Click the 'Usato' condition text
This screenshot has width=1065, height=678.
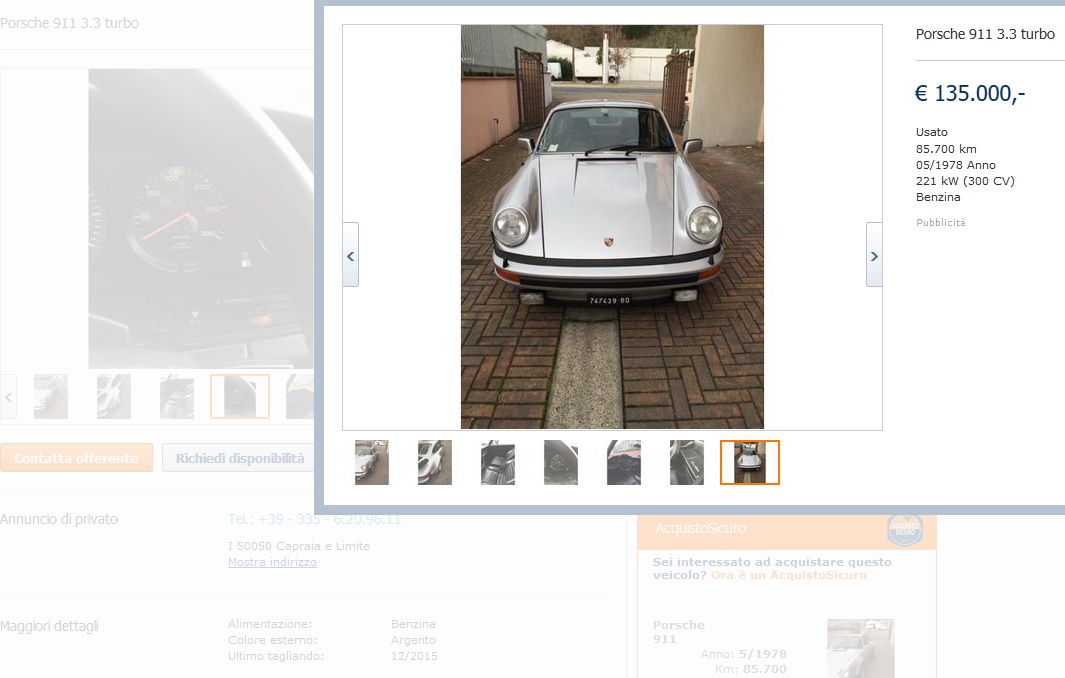932,132
